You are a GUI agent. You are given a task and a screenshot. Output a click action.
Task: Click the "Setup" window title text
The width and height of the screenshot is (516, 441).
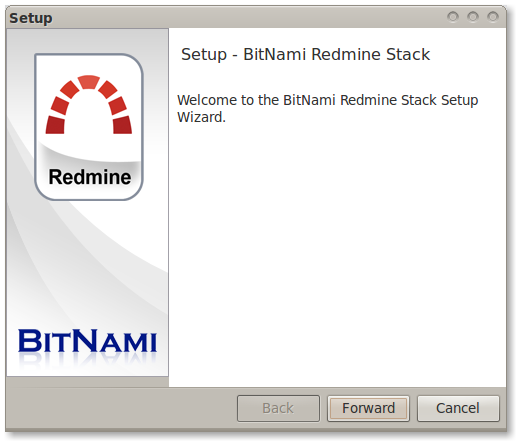coord(31,18)
